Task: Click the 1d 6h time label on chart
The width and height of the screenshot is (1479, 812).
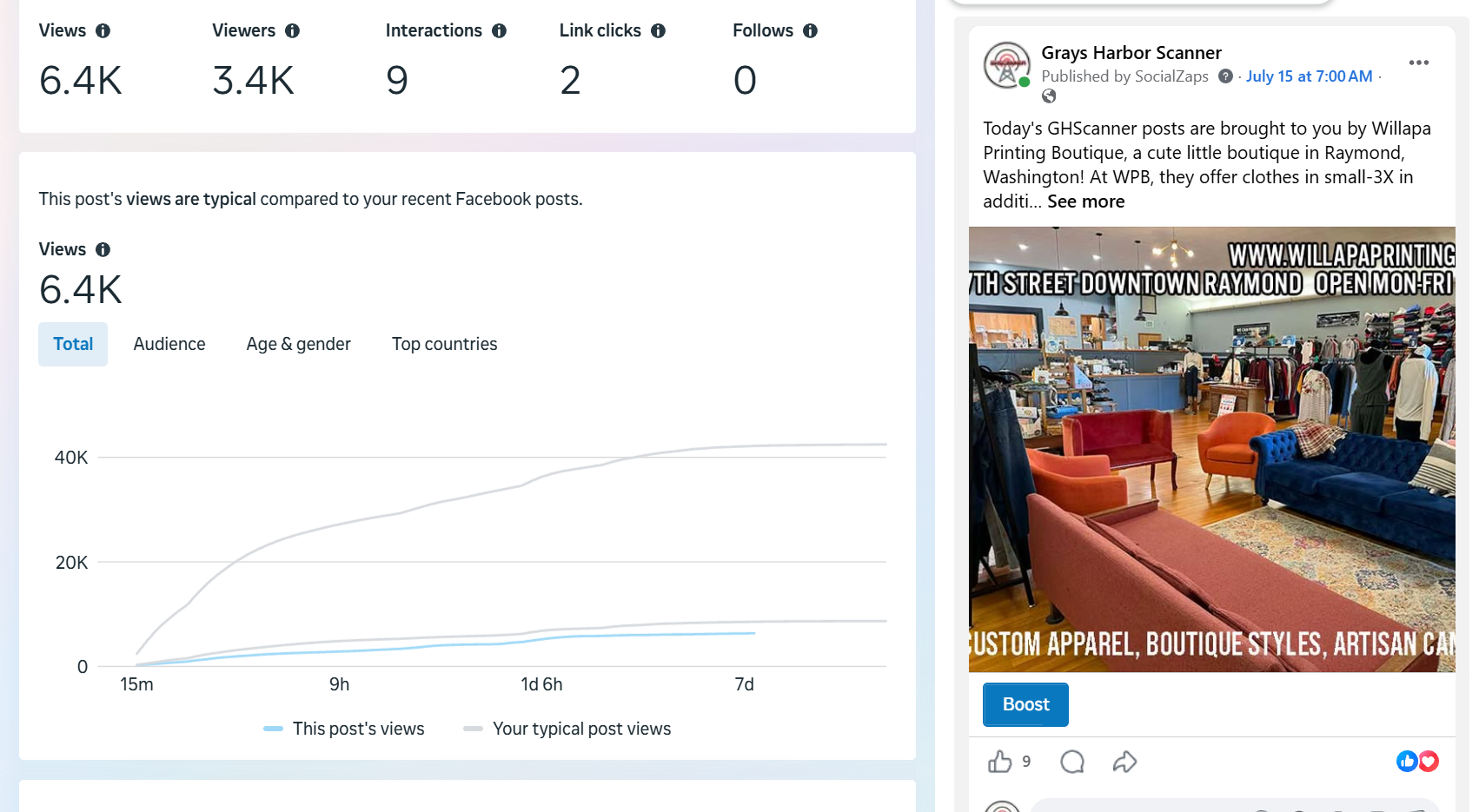Action: pyautogui.click(x=541, y=684)
